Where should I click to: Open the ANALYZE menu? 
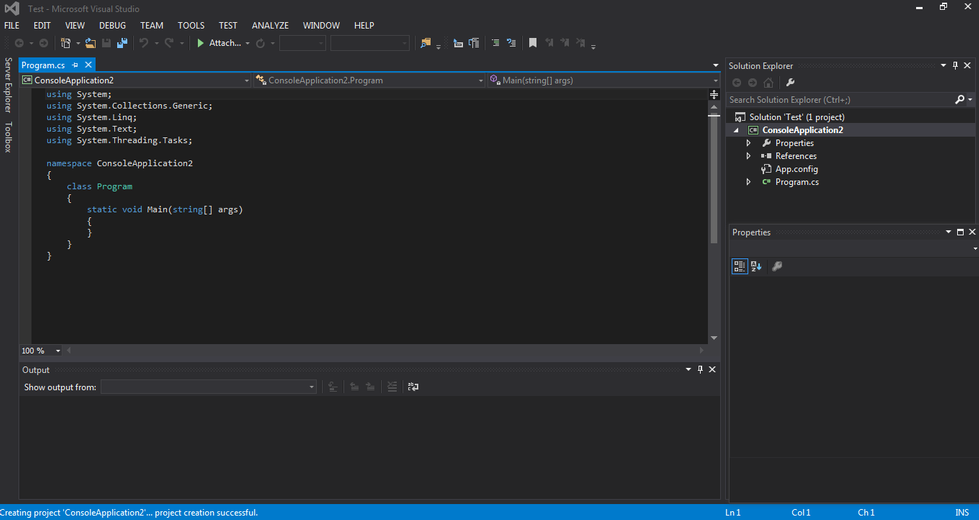click(x=270, y=25)
